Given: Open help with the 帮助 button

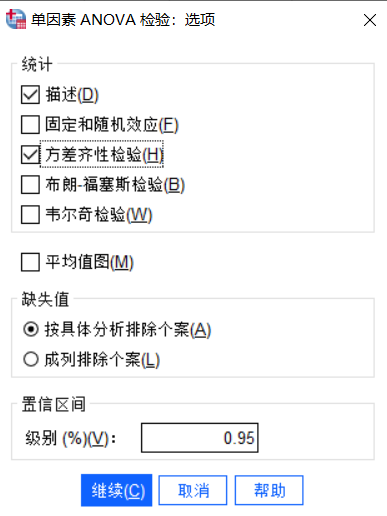Looking at the screenshot, I should click(269, 490).
